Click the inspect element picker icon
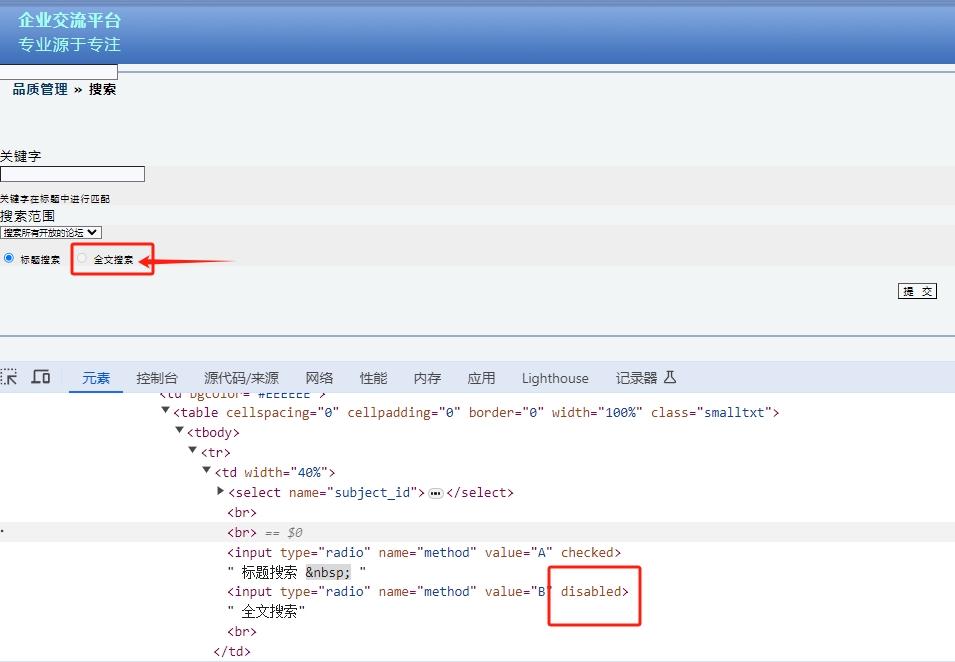Image resolution: width=955 pixels, height=662 pixels. click(10, 377)
